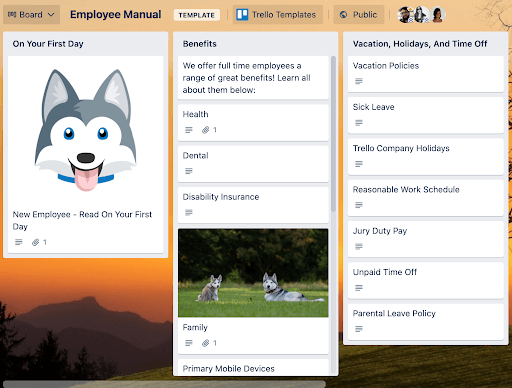512x388 pixels.
Task: Open the Primary Mobile Devices card
Action: [x=253, y=367]
